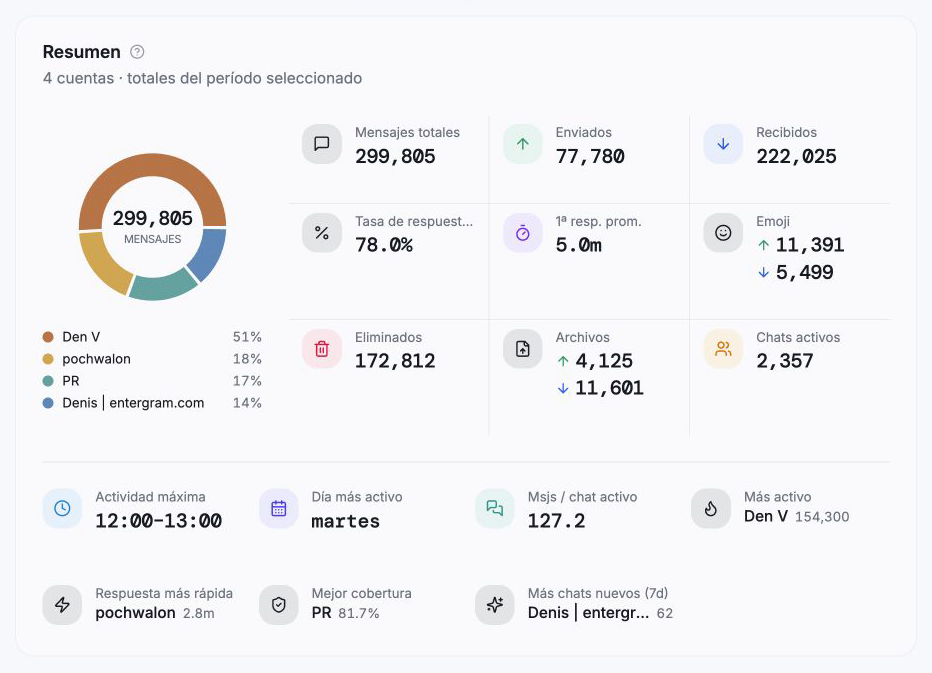
Task: Click the teal donut chart segment
Action: pos(163,288)
